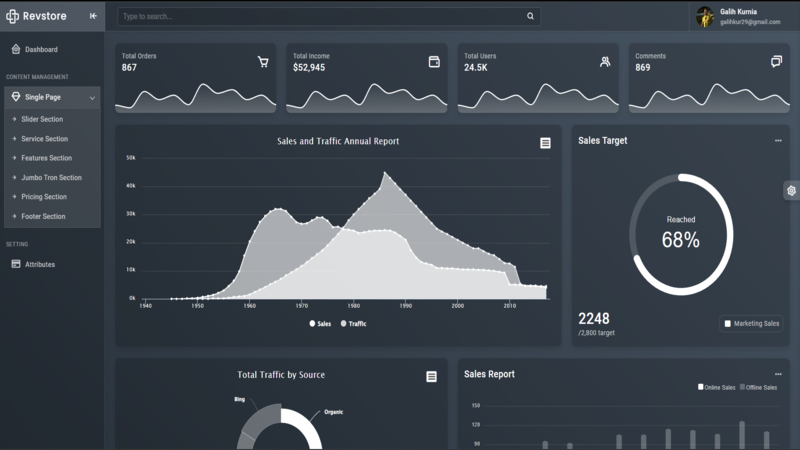Click the galihkur29@gmail.com email text
The height and width of the screenshot is (450, 800).
[750, 22]
